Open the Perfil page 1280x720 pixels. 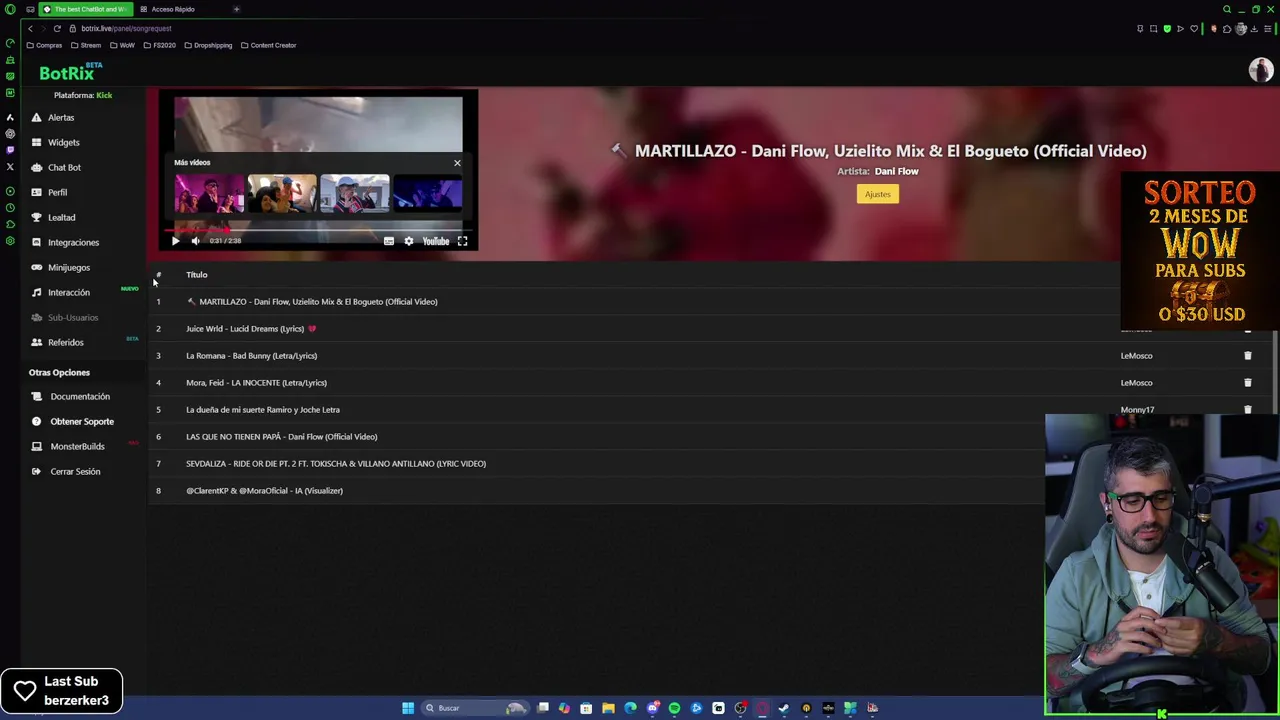click(57, 192)
